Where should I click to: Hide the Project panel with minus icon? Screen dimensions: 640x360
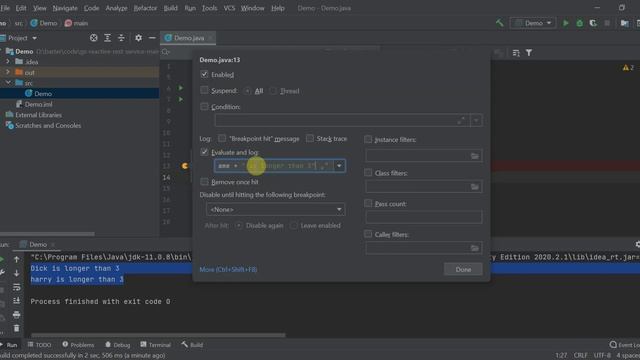(152, 38)
